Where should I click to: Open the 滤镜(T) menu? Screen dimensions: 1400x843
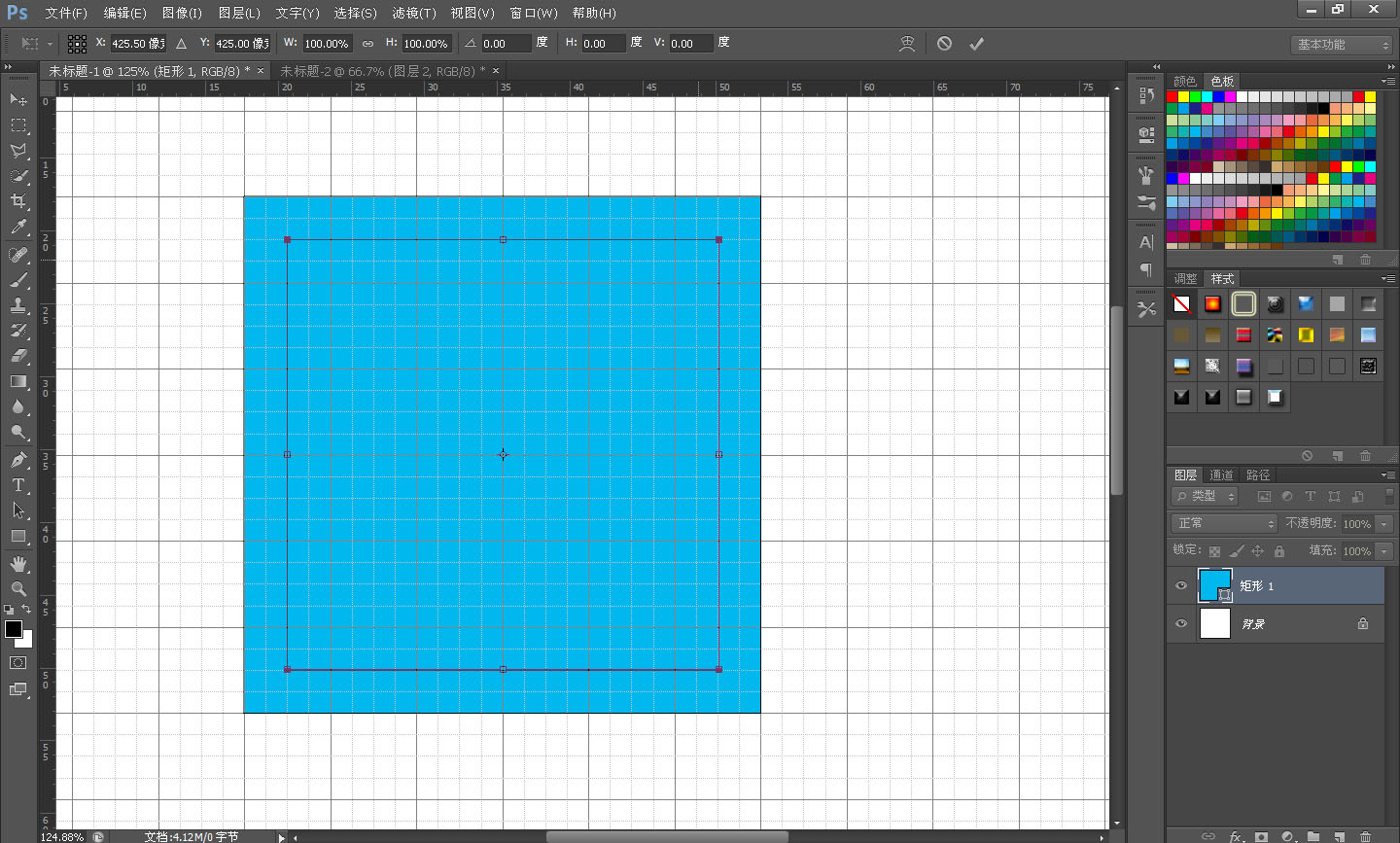click(413, 13)
